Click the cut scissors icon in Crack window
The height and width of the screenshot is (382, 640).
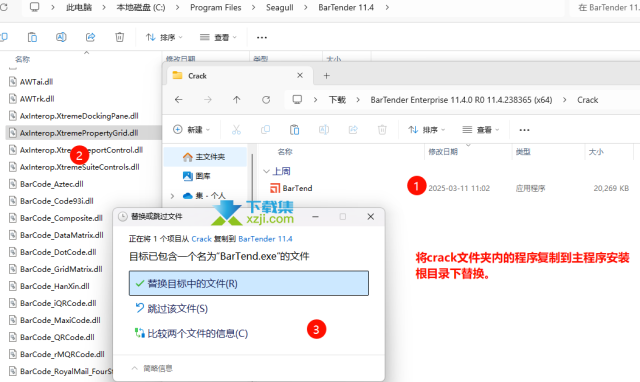236,130
